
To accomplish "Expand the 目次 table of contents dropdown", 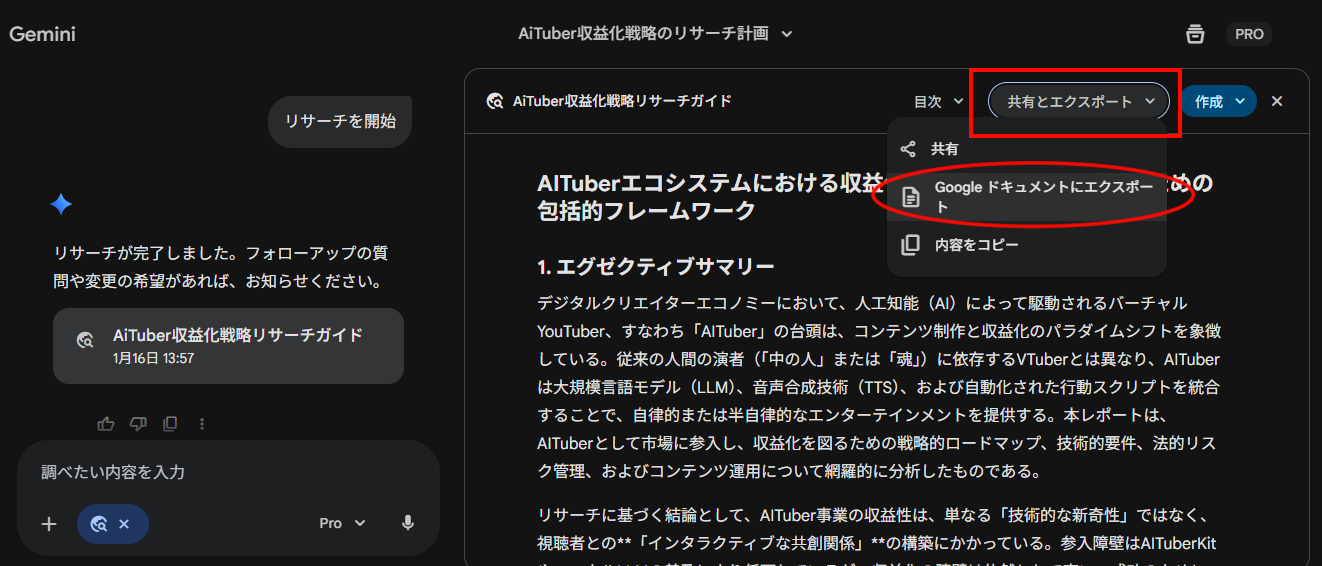I will (x=938, y=101).
